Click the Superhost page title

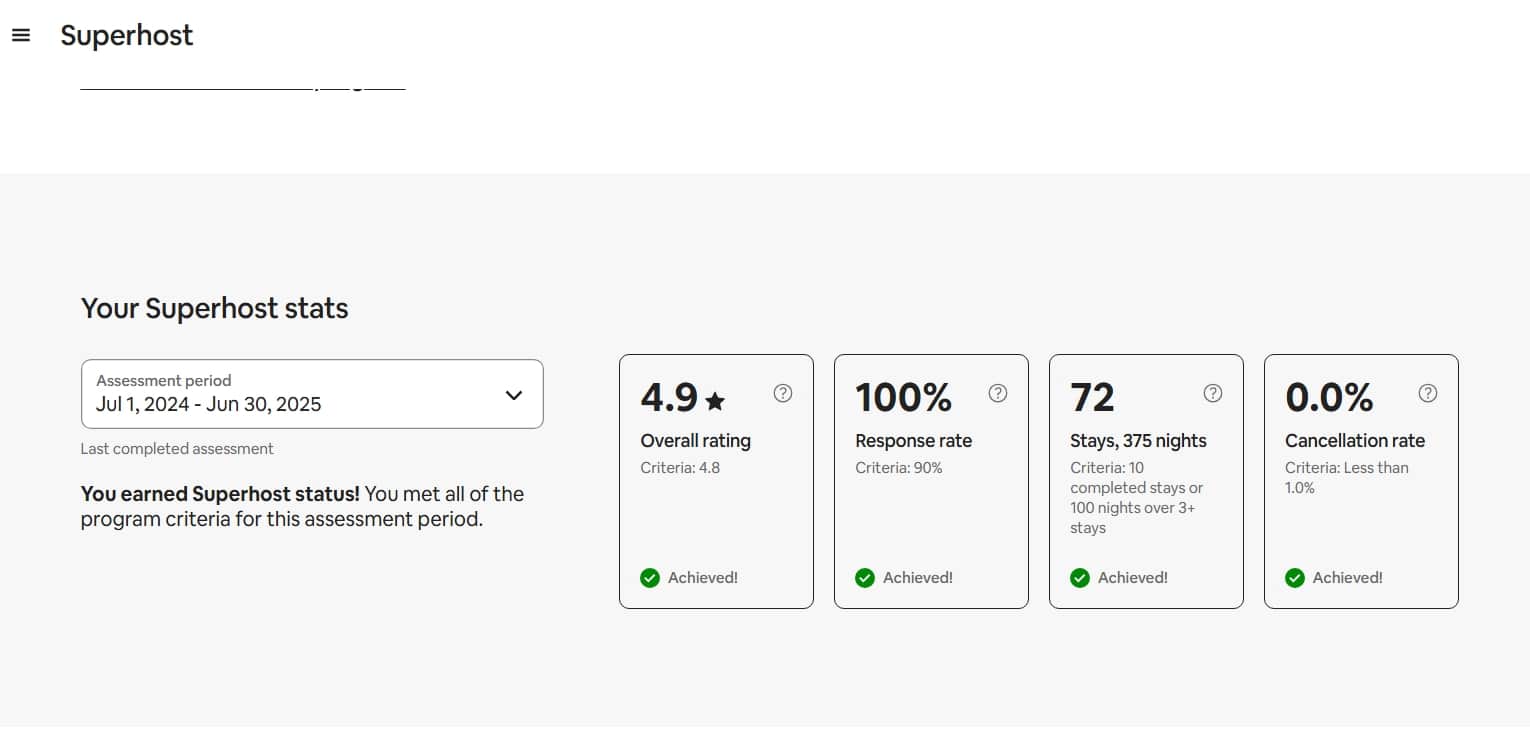(x=127, y=36)
